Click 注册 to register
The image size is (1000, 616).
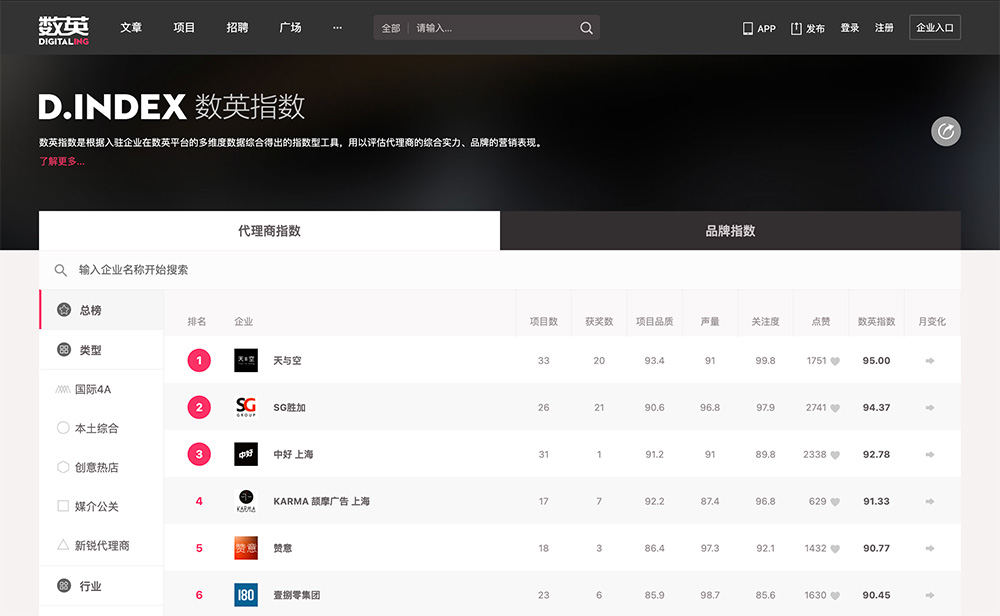[884, 28]
